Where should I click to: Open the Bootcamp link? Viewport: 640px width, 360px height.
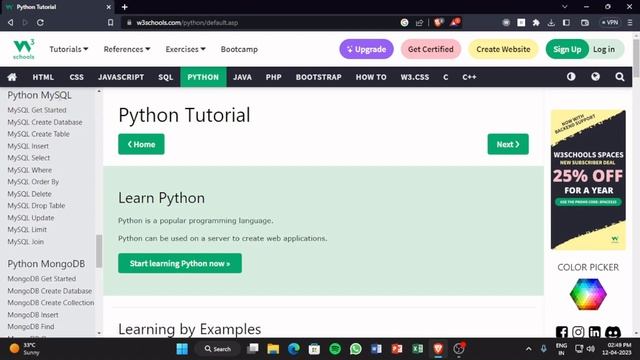239,49
